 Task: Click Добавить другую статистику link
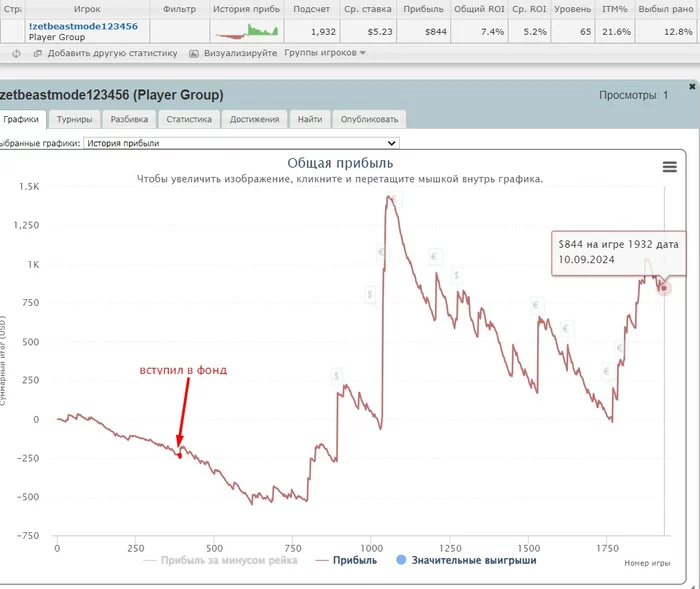point(112,53)
